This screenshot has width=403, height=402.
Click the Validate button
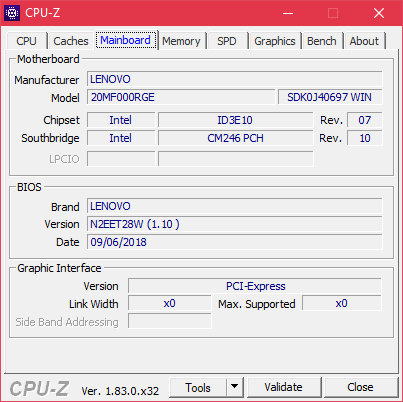[284, 387]
